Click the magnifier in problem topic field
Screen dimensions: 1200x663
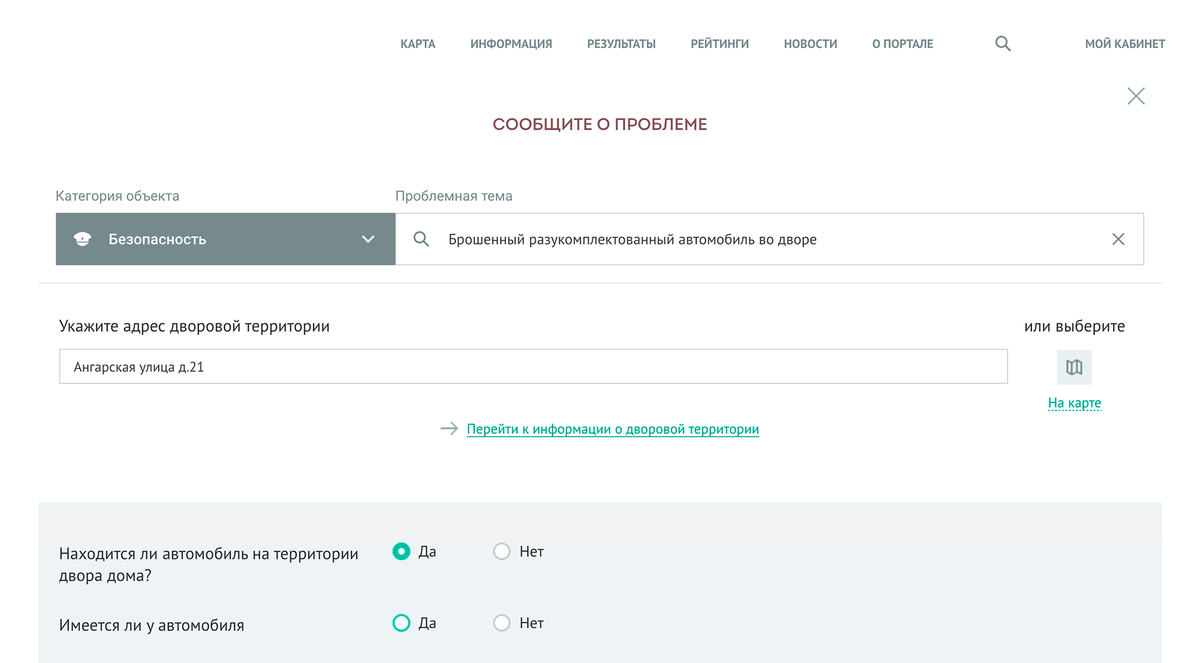point(421,239)
